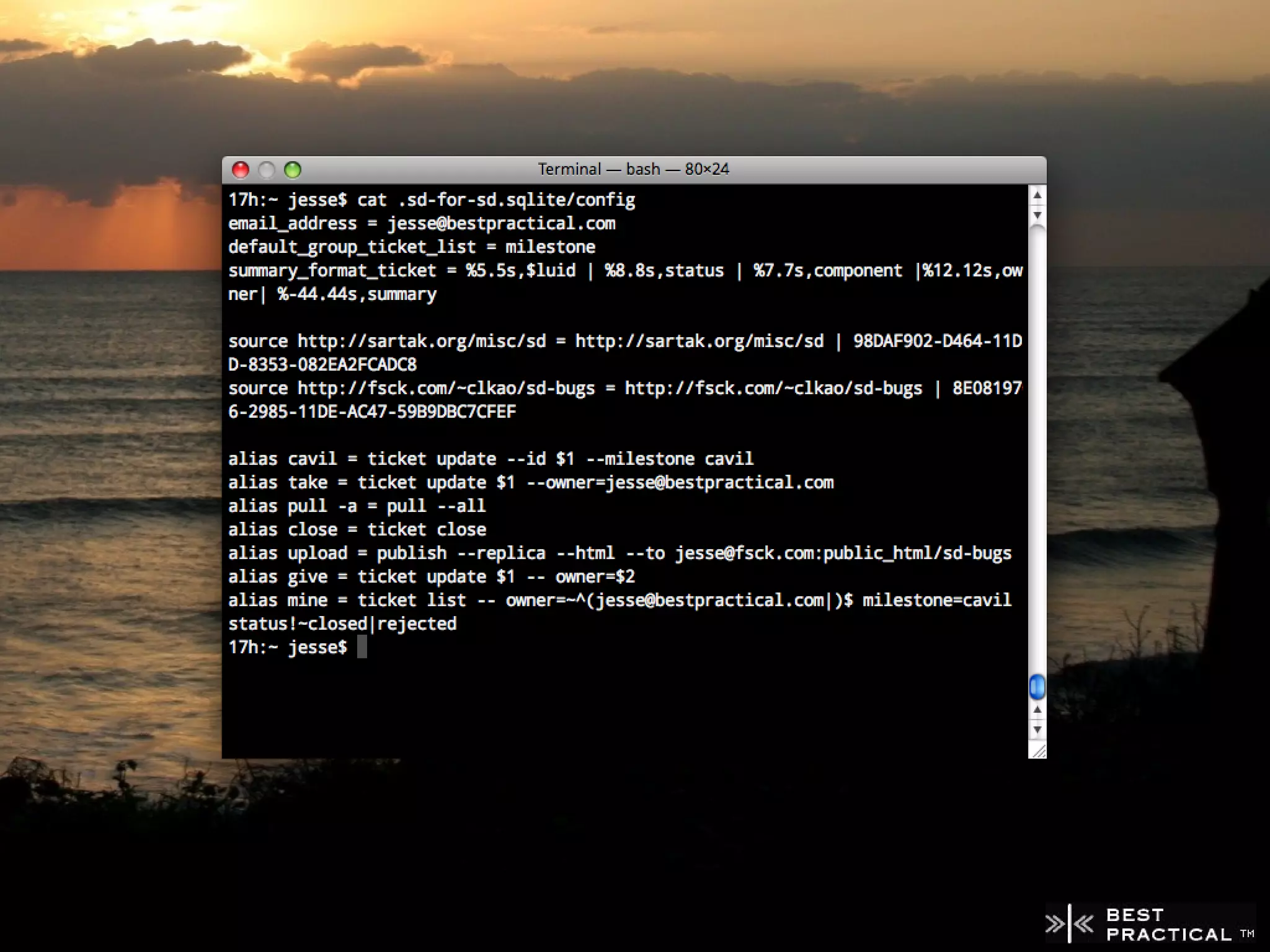Click the 'cat .sd-for-sd.sqlite/config' command text
This screenshot has height=952, width=1270.
click(496, 200)
